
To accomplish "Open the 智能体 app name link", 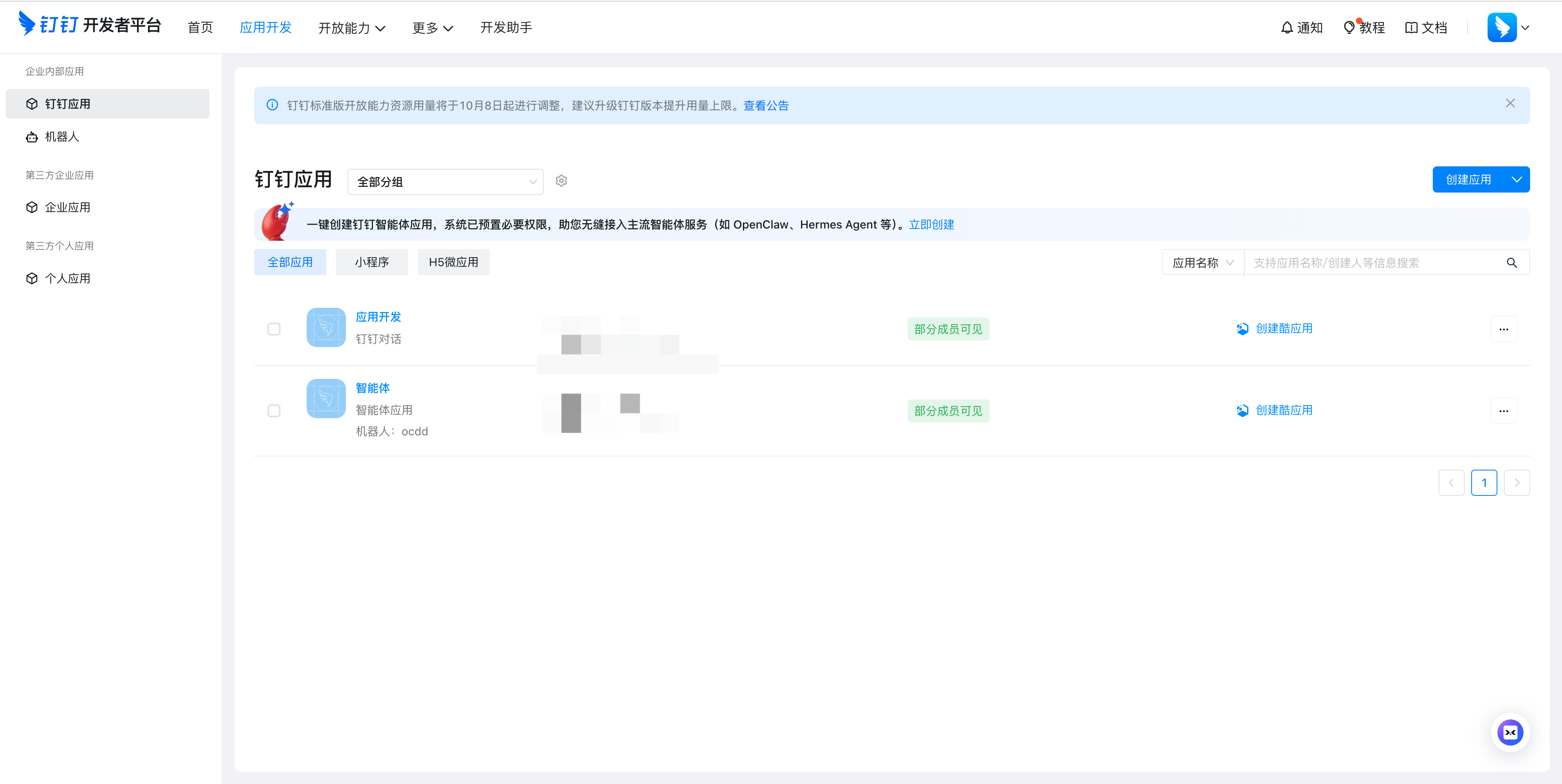I will pos(373,388).
